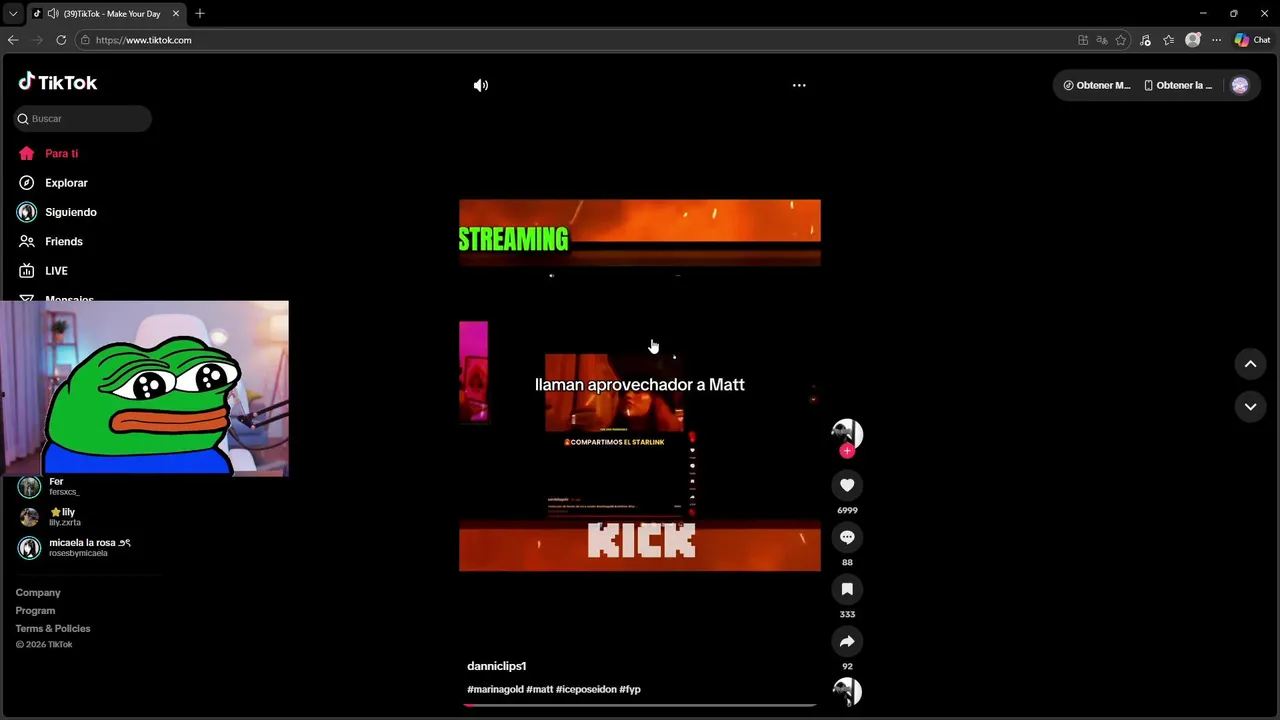Click Obtener M... button

(x=1097, y=86)
